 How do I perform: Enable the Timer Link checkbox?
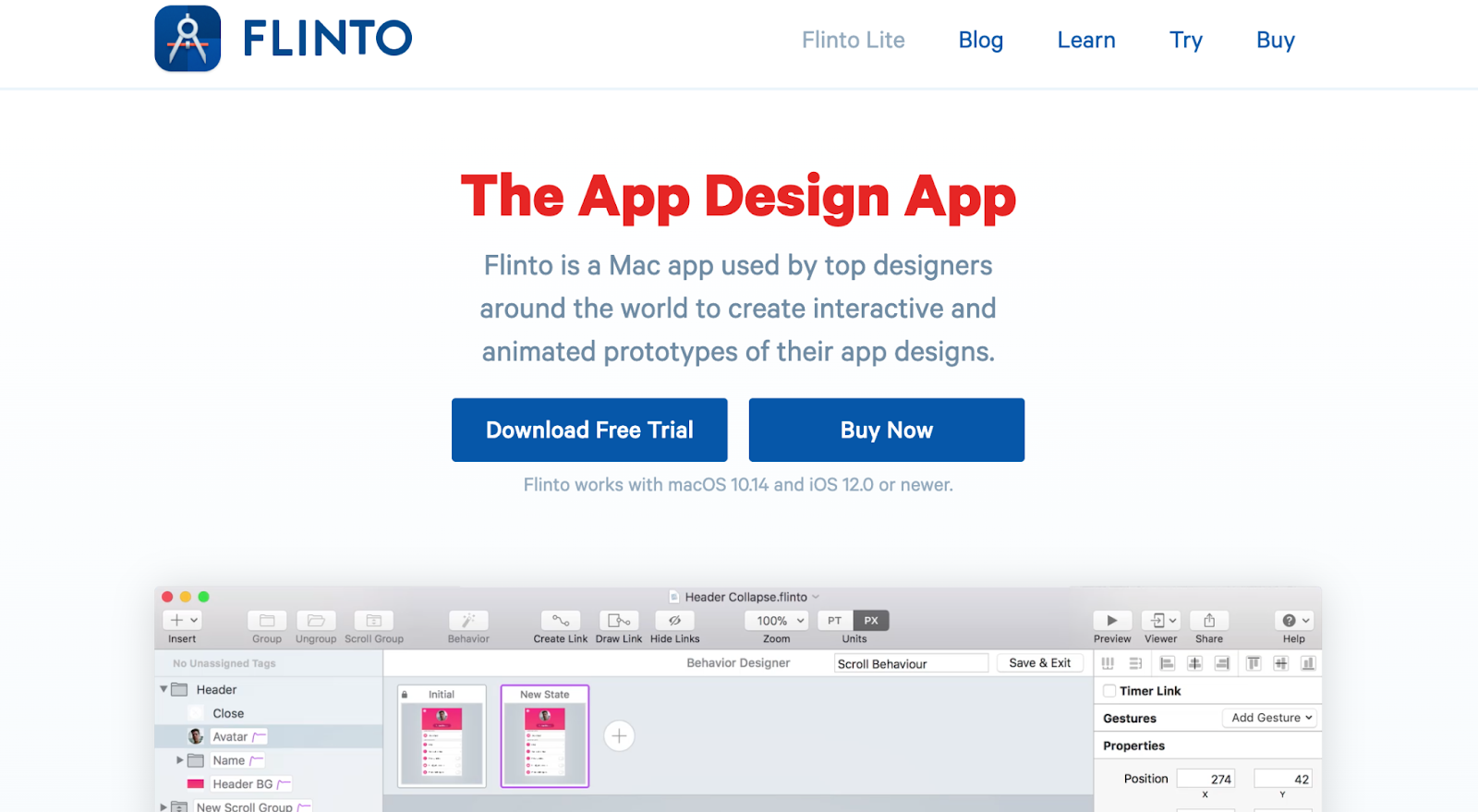[1109, 691]
